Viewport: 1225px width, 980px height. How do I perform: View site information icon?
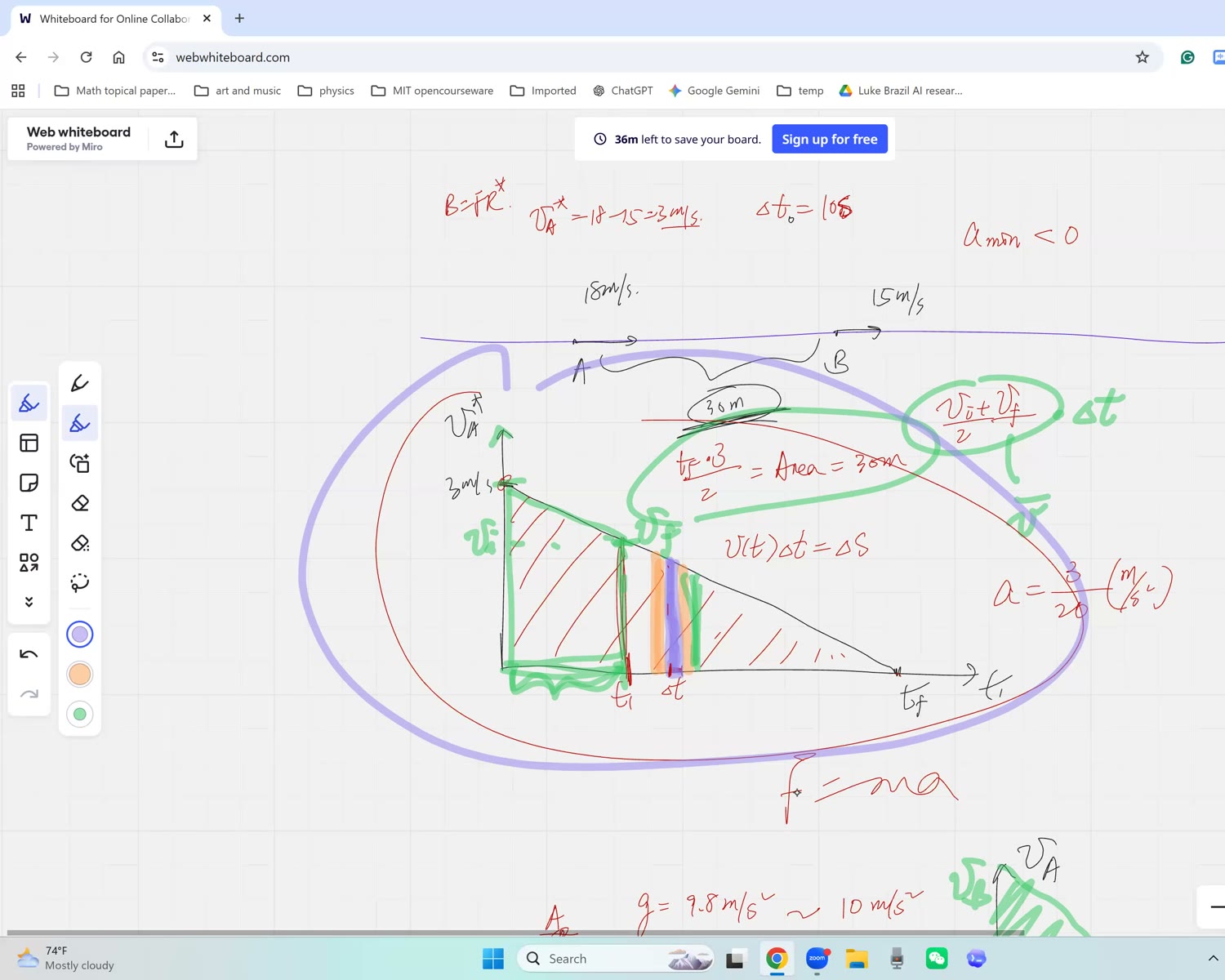coord(158,57)
